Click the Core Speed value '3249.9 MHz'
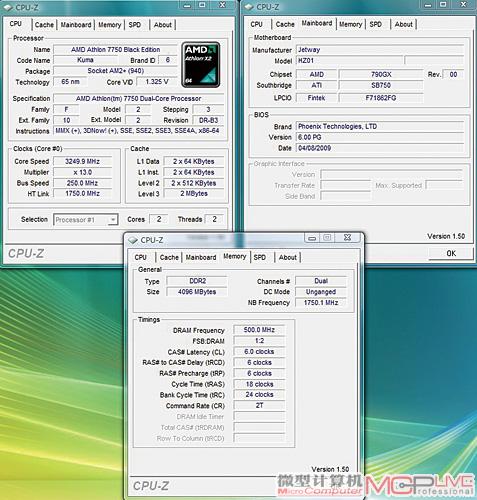The height and width of the screenshot is (500, 477). coord(82,161)
